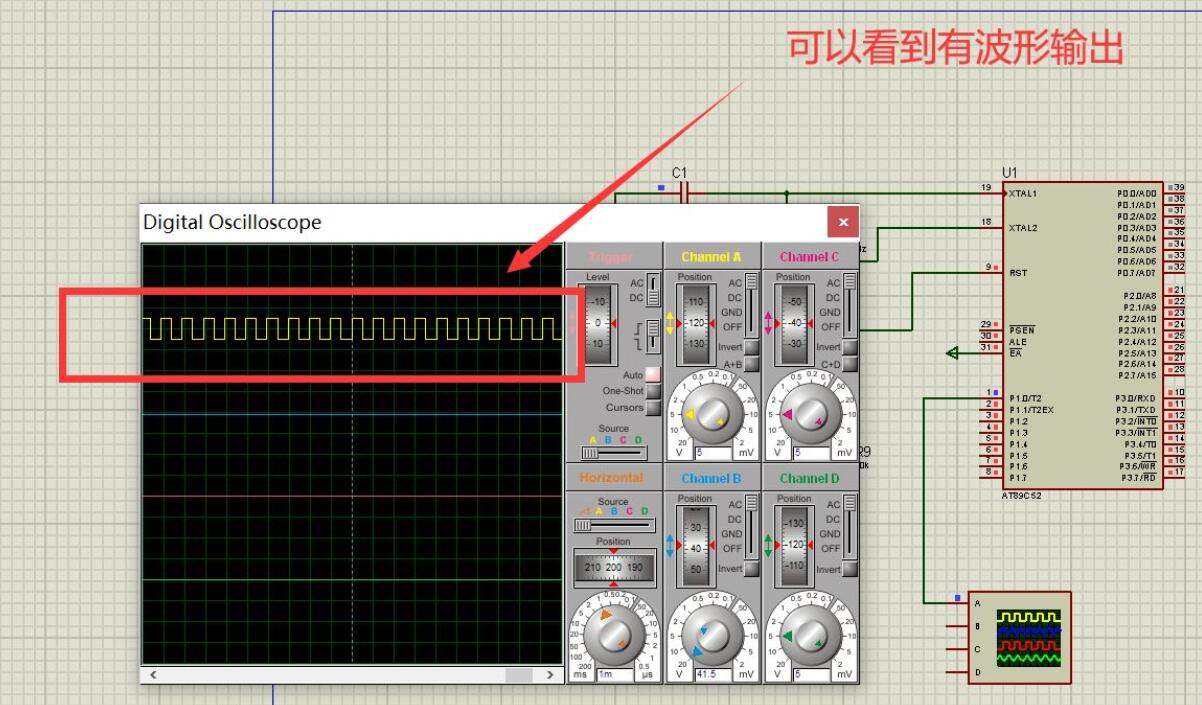Click the Channel A panel heading

pyautogui.click(x=711, y=257)
